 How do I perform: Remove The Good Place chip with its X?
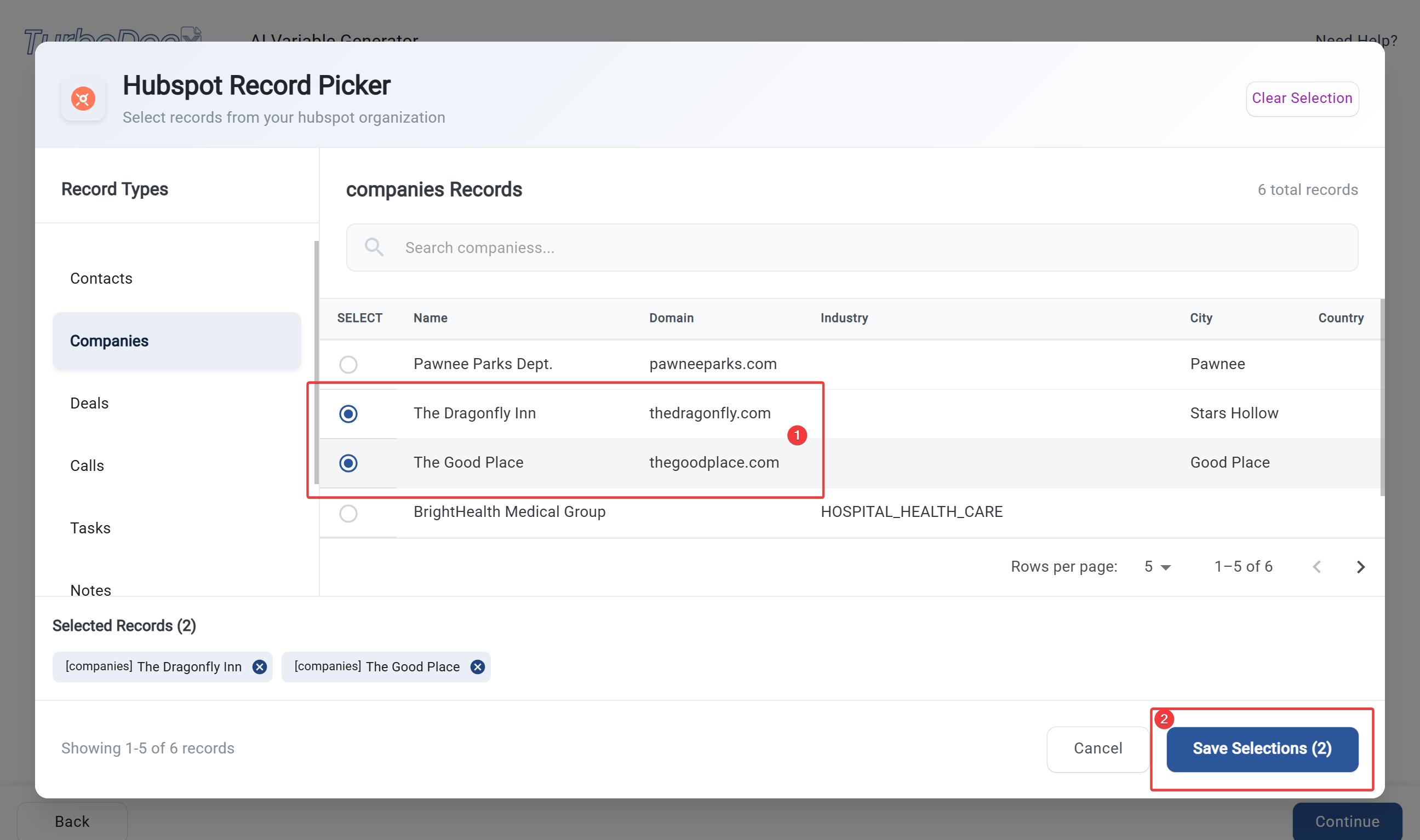[478, 667]
